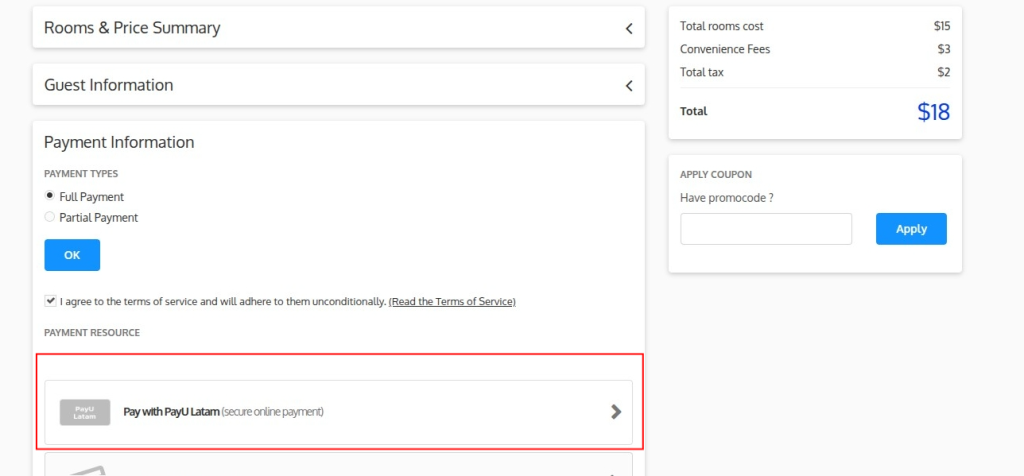Screen dimensions: 1024x476
Task: Click the Have promocode ? text
Action: pos(727,198)
